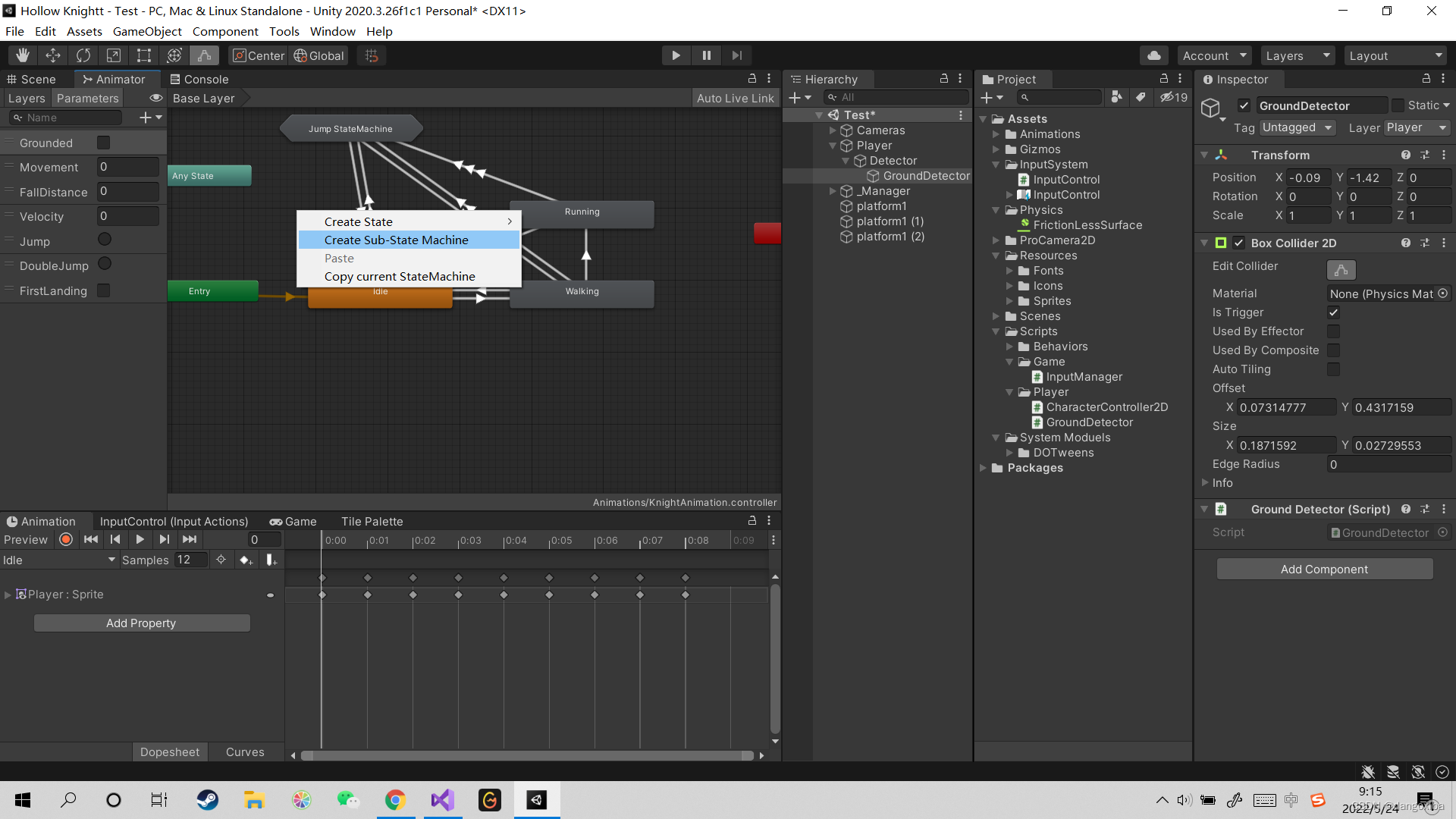Click the Add Keyframe icon in Animation
Screen dimensions: 1456x819
245,560
